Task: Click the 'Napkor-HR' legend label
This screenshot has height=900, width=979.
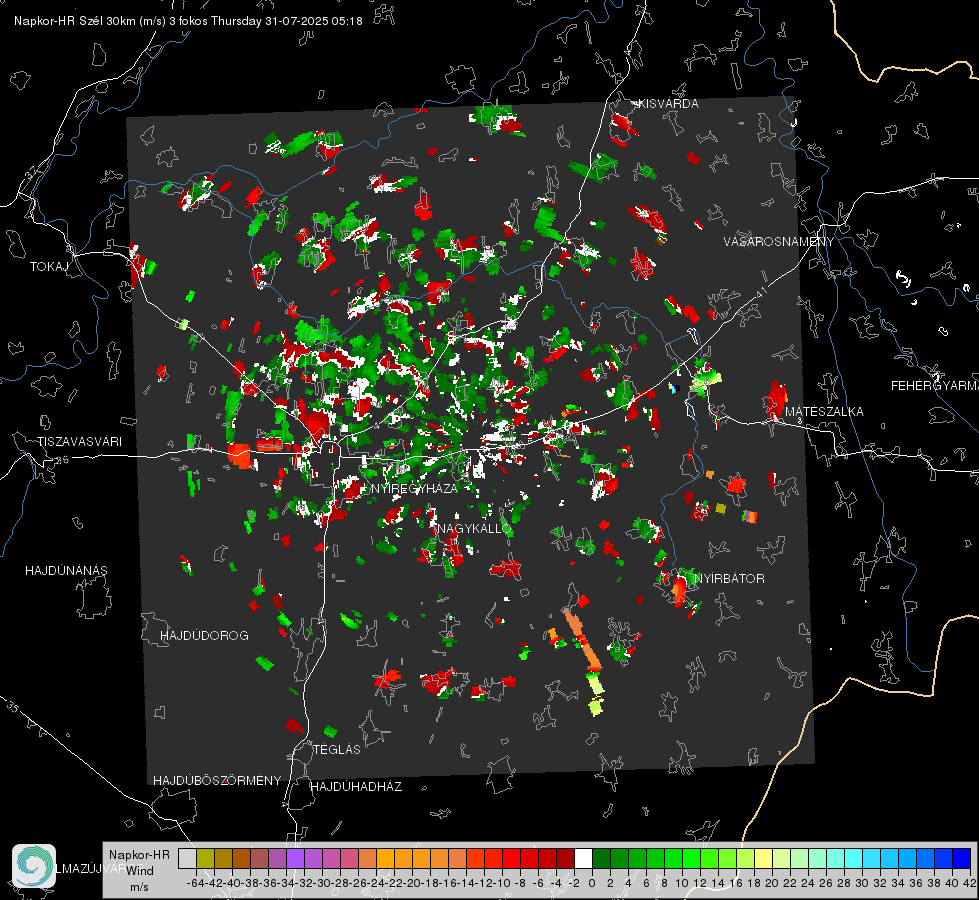Action: click(x=139, y=854)
